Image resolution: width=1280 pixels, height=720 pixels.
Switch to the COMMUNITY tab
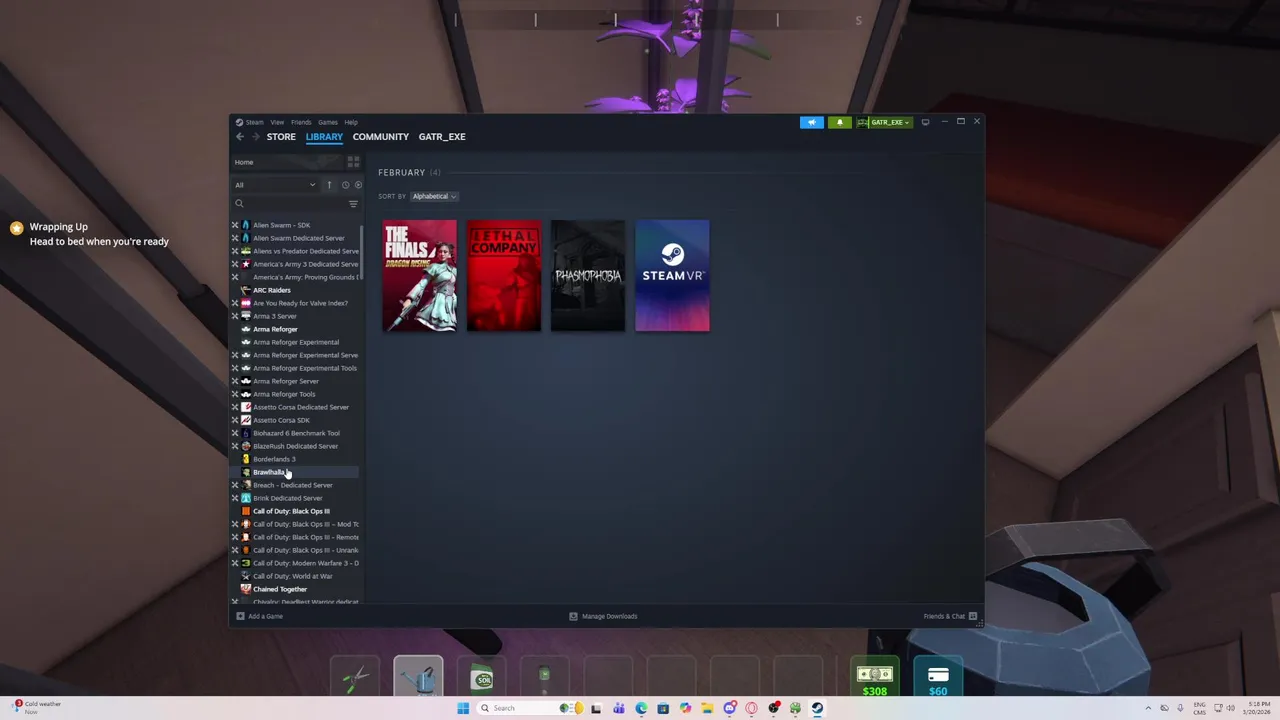[381, 137]
